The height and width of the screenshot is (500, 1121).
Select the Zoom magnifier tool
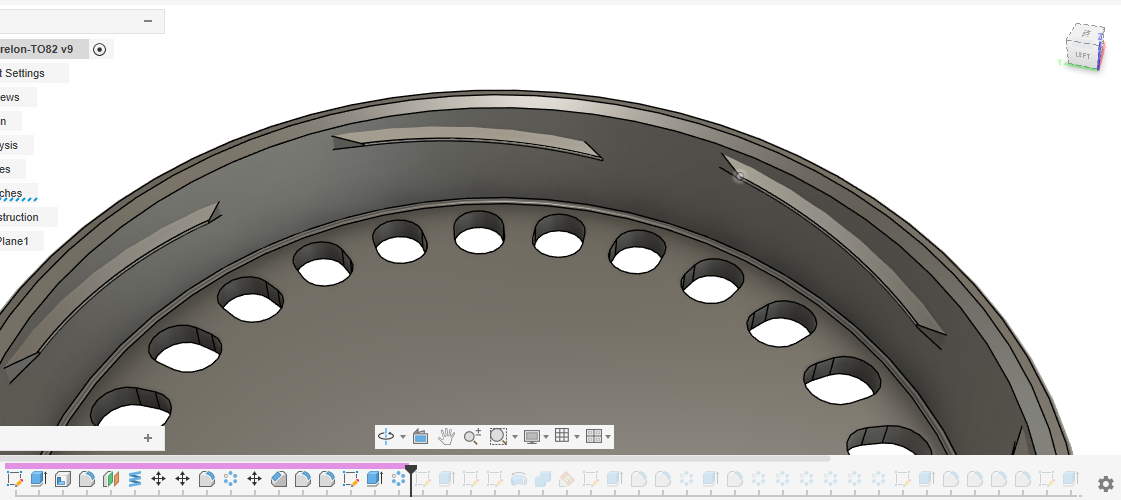(x=472, y=436)
